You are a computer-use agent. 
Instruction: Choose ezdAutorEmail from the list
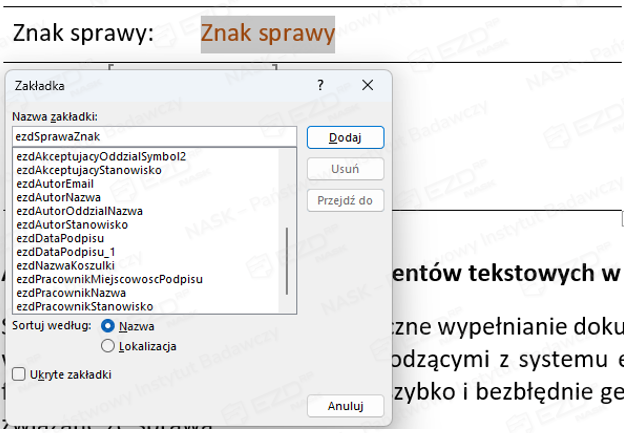tap(56, 184)
